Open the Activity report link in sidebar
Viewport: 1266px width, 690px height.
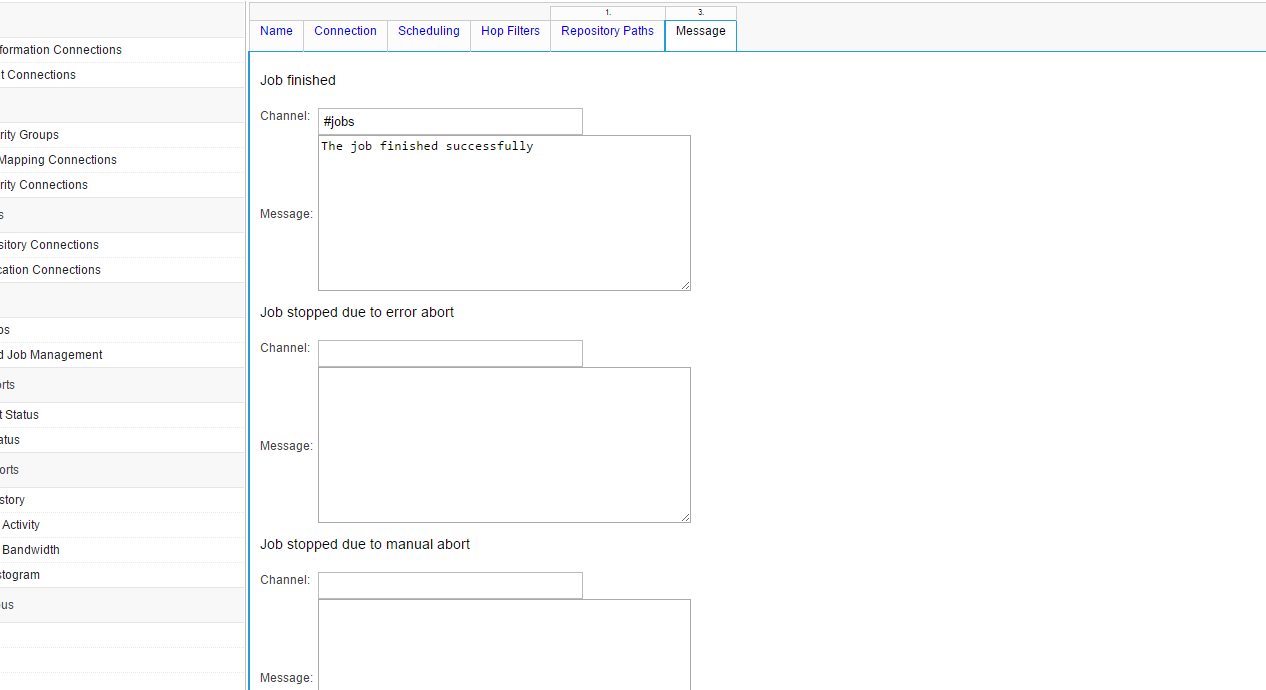tap(21, 525)
